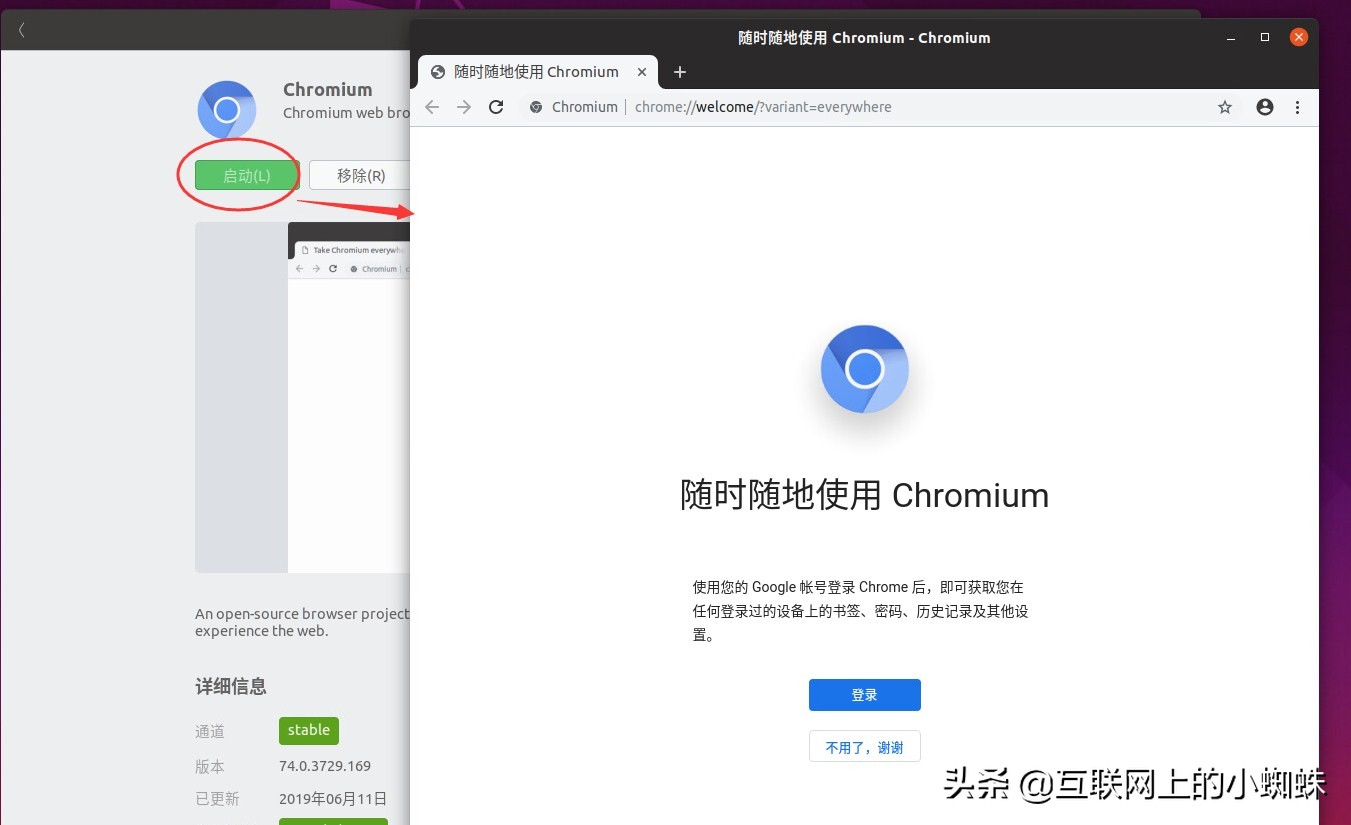Click the 详细信息 heading

point(231,686)
